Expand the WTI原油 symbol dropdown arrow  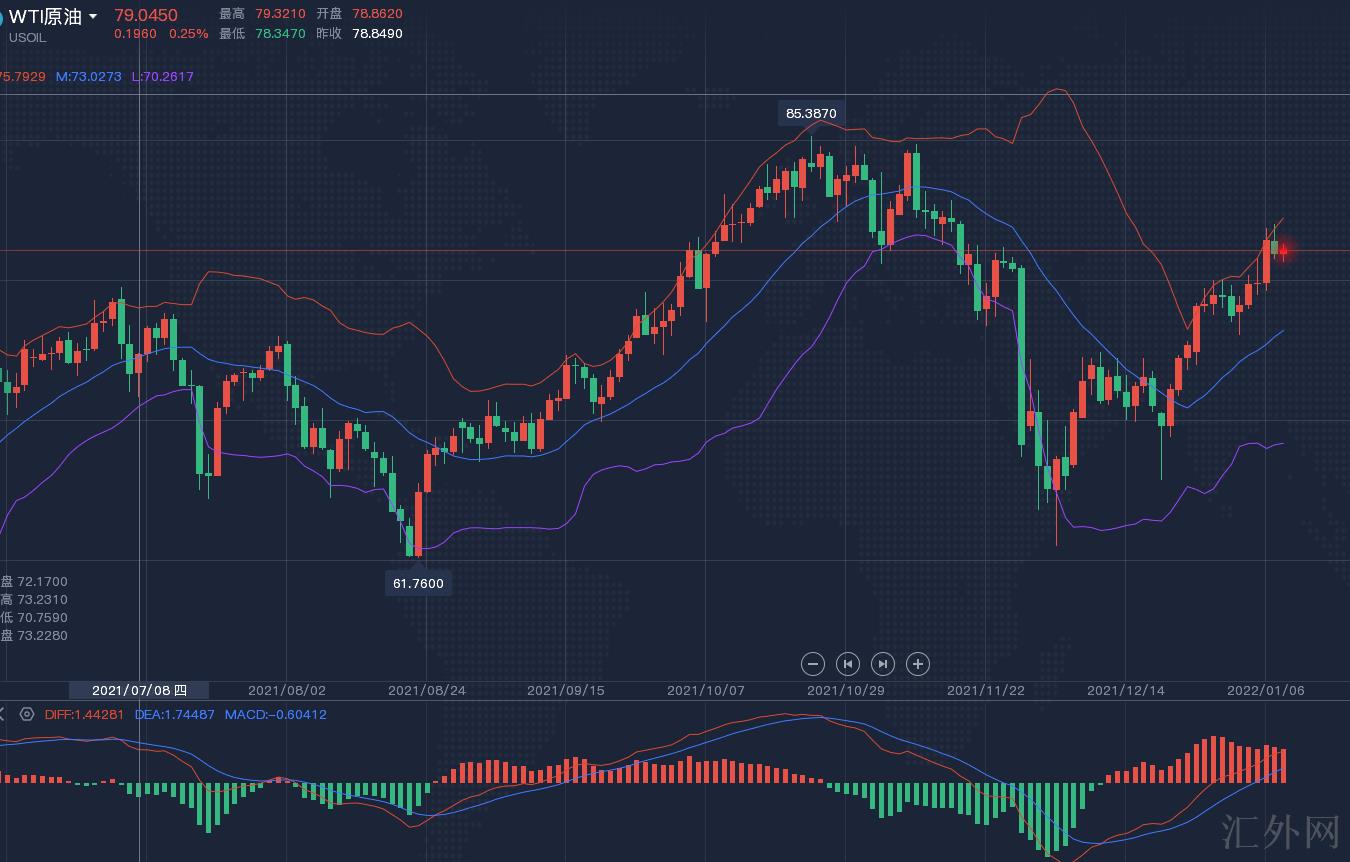(93, 17)
